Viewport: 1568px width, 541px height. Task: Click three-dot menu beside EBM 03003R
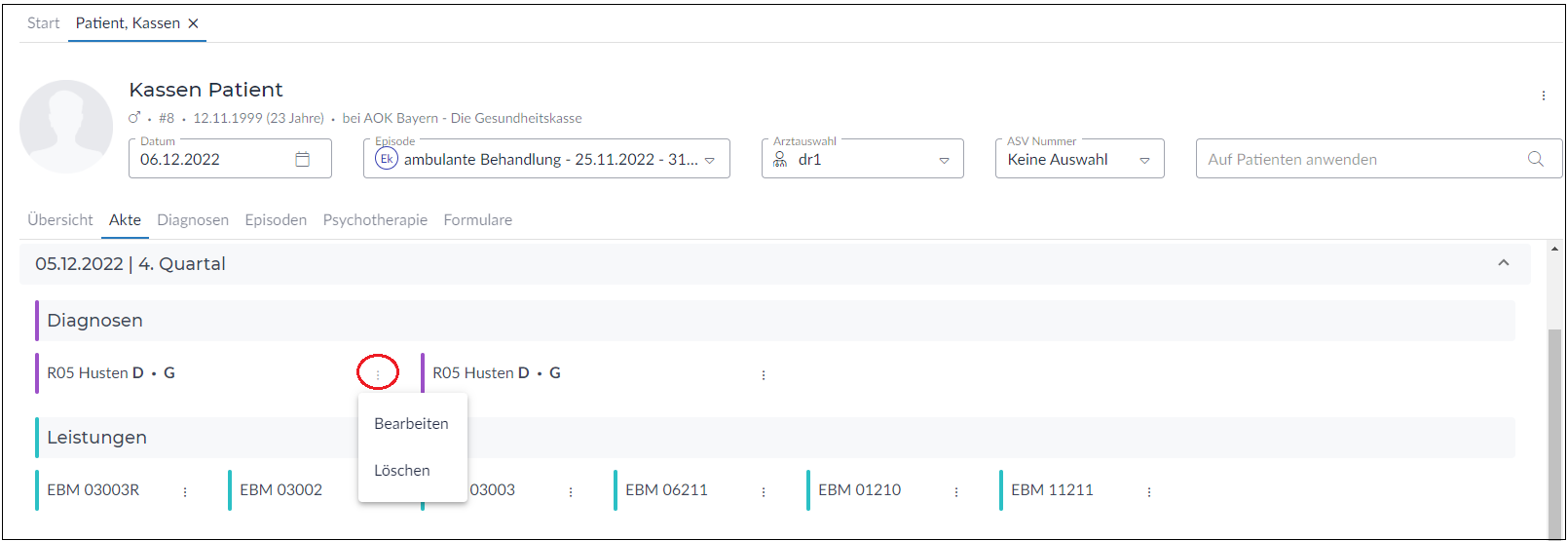pos(185,492)
